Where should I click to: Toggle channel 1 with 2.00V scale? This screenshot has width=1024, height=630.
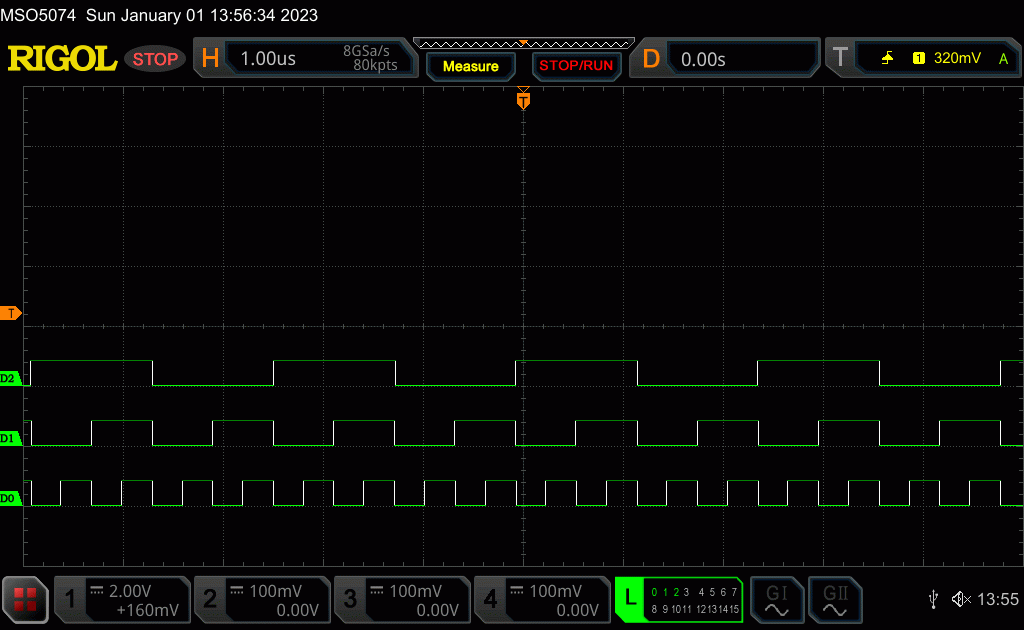(121, 600)
